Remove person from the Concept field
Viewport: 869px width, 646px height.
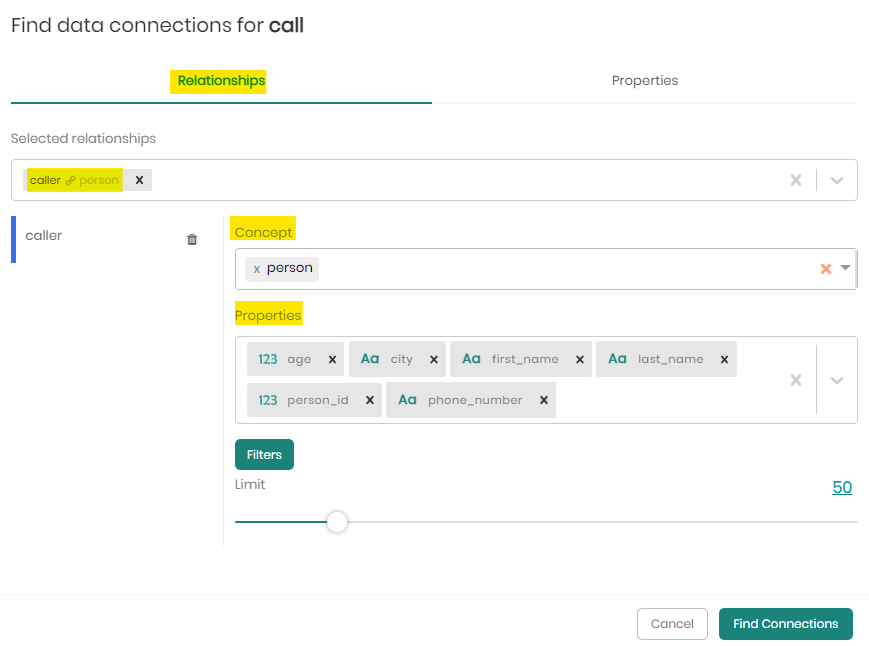tap(257, 269)
